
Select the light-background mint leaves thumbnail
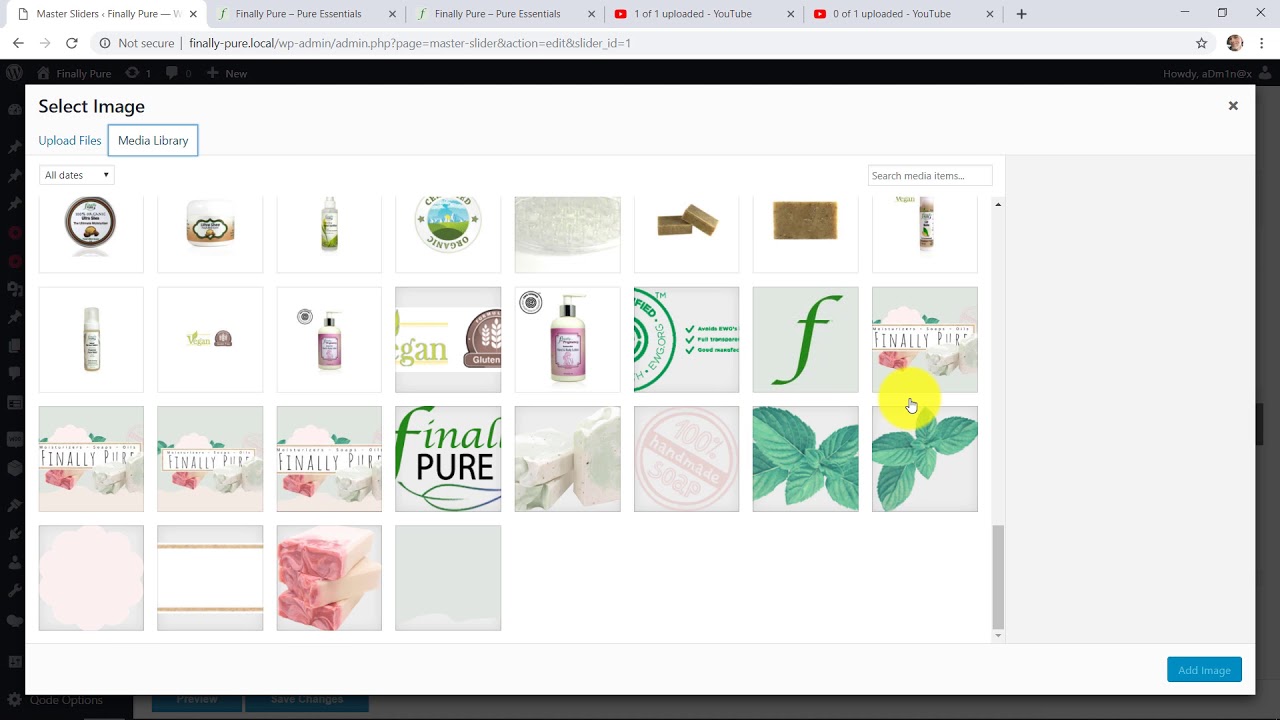point(805,459)
